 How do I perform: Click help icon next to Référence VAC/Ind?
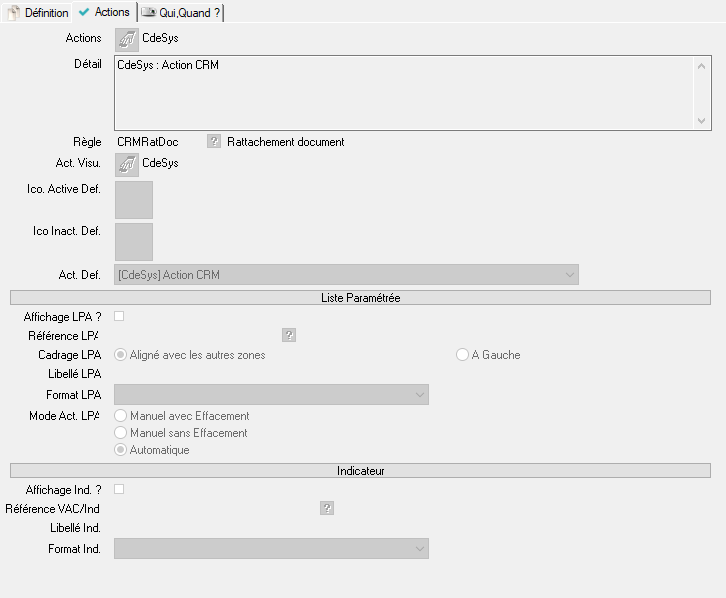326,508
